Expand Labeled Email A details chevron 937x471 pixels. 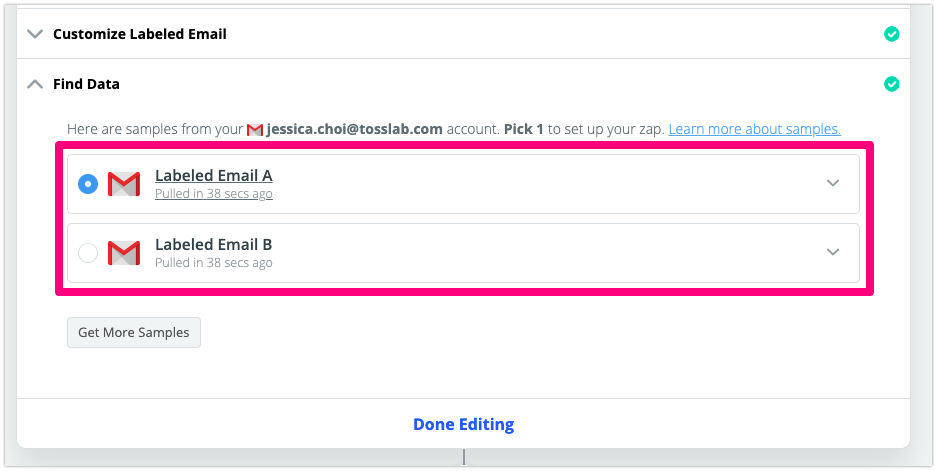click(832, 183)
